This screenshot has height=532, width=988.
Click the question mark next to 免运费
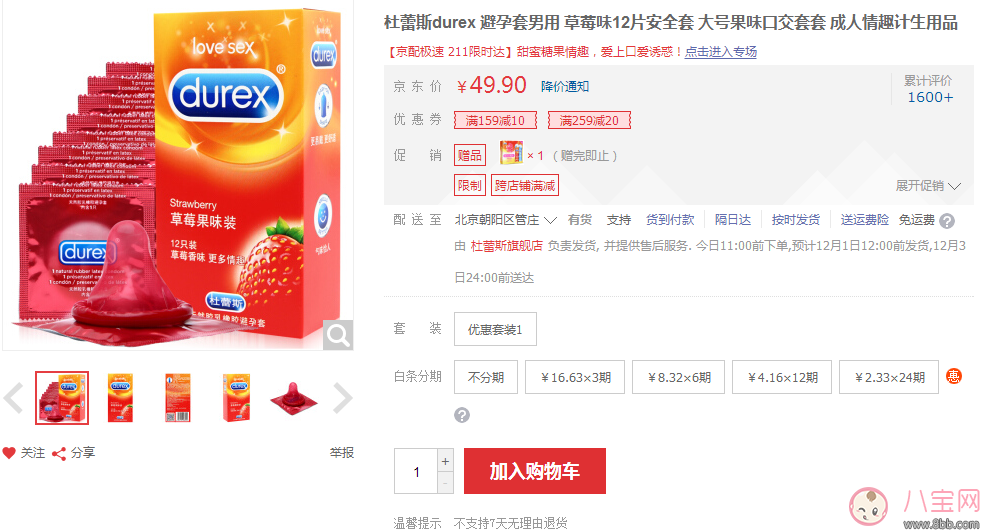(x=946, y=221)
